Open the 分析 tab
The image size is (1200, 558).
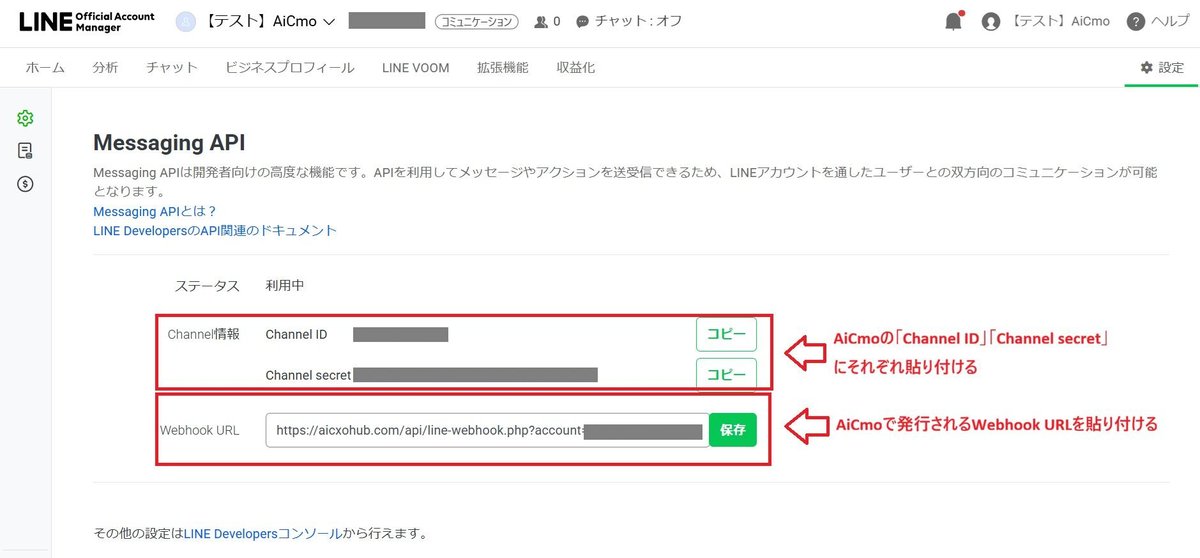105,68
